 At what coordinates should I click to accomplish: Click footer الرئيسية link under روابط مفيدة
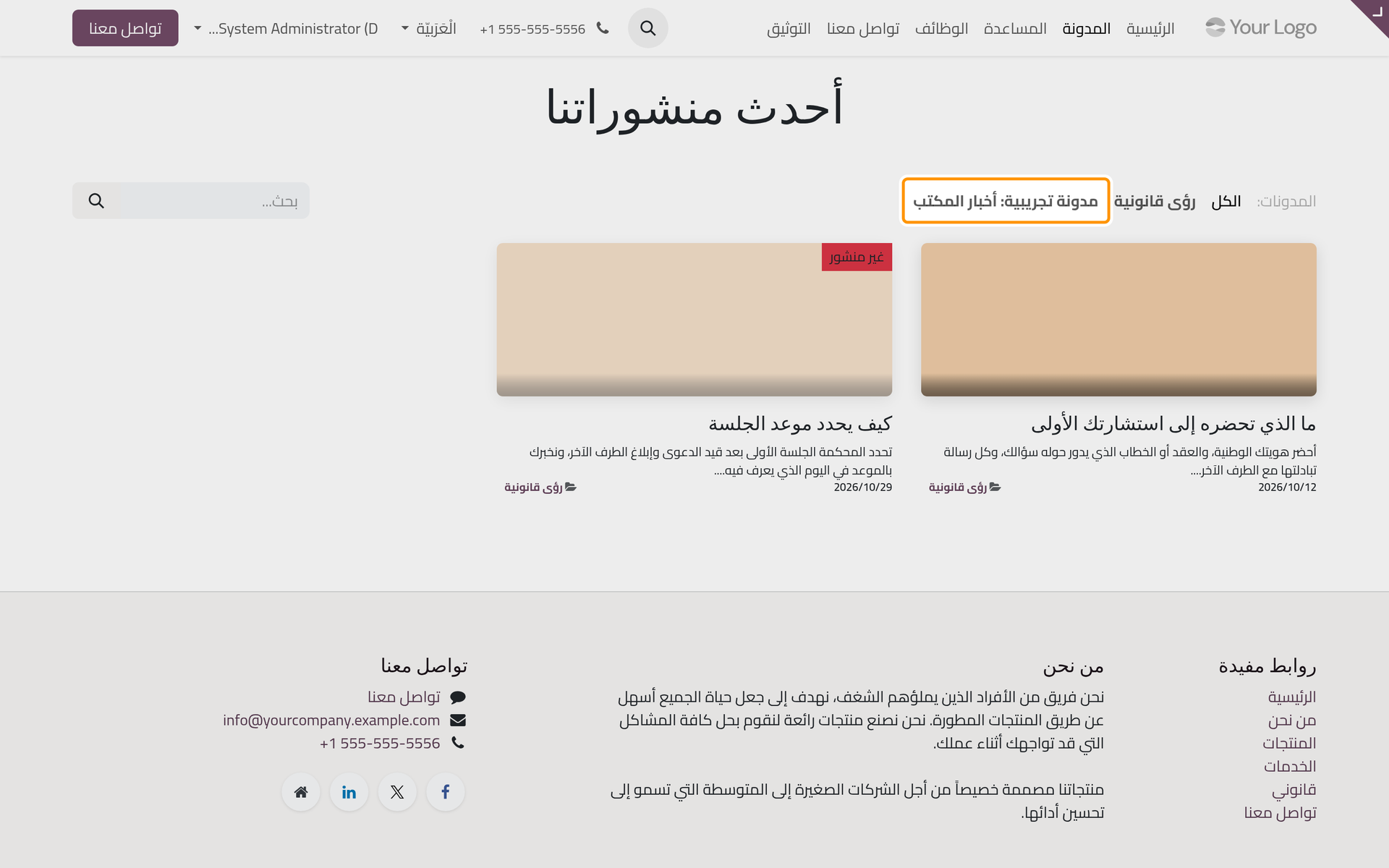point(1292,697)
